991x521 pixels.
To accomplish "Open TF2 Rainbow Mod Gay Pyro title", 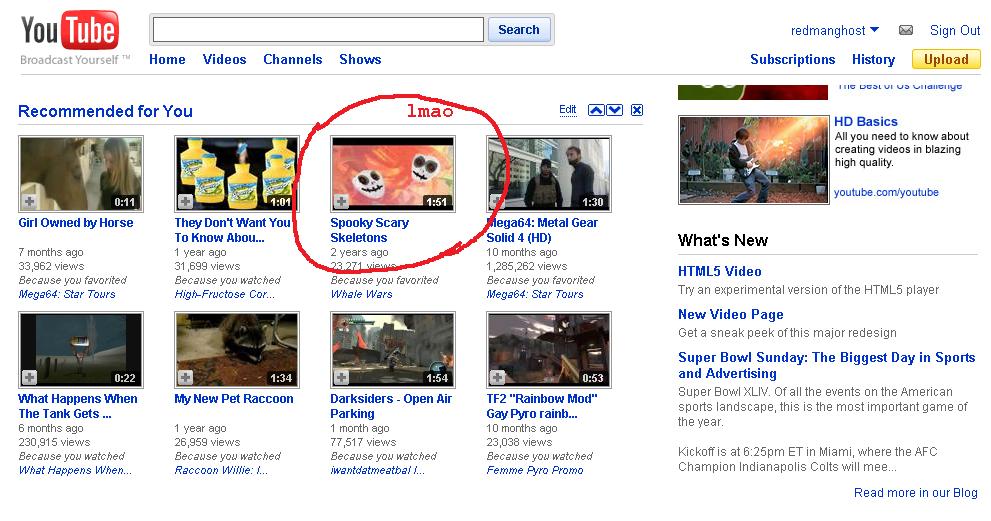I will click(542, 406).
